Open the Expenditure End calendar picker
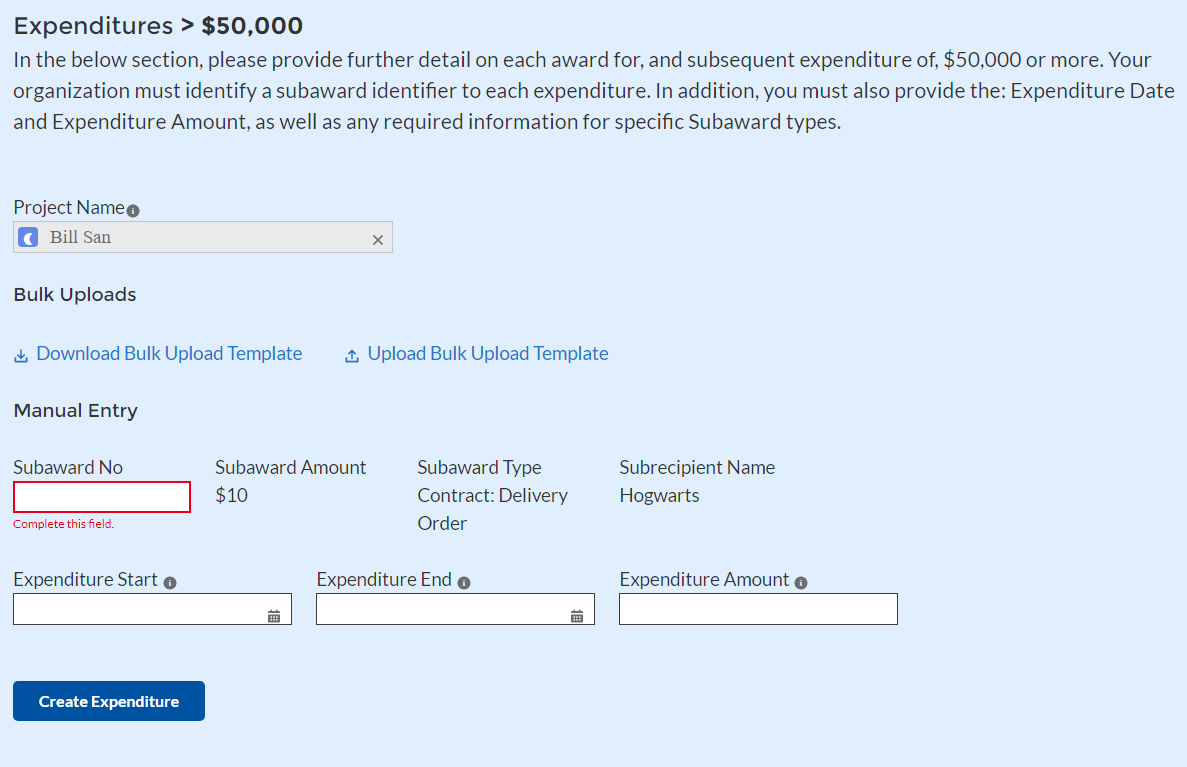The image size is (1187, 767). [577, 616]
